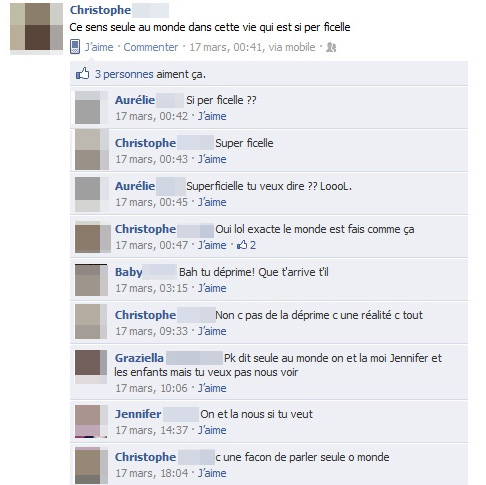Like Aurélie's 00:42 comment

[212, 116]
